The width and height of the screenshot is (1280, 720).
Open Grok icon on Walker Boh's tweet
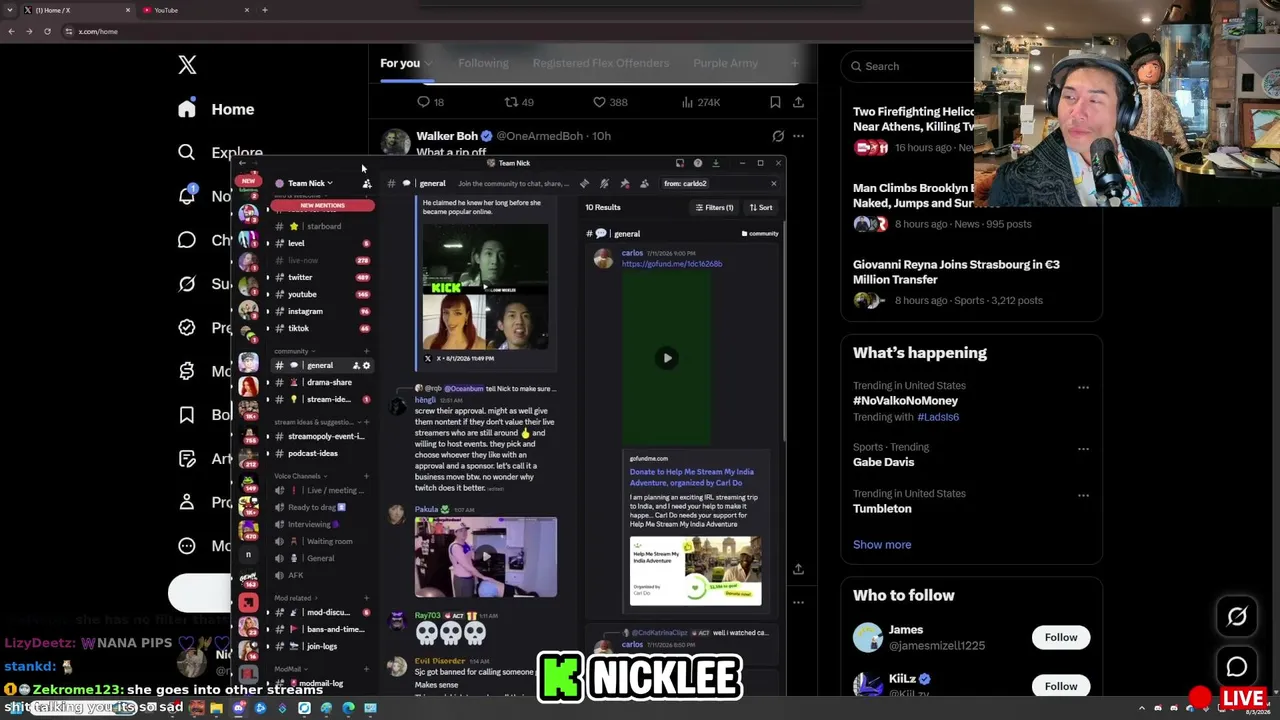(x=778, y=136)
